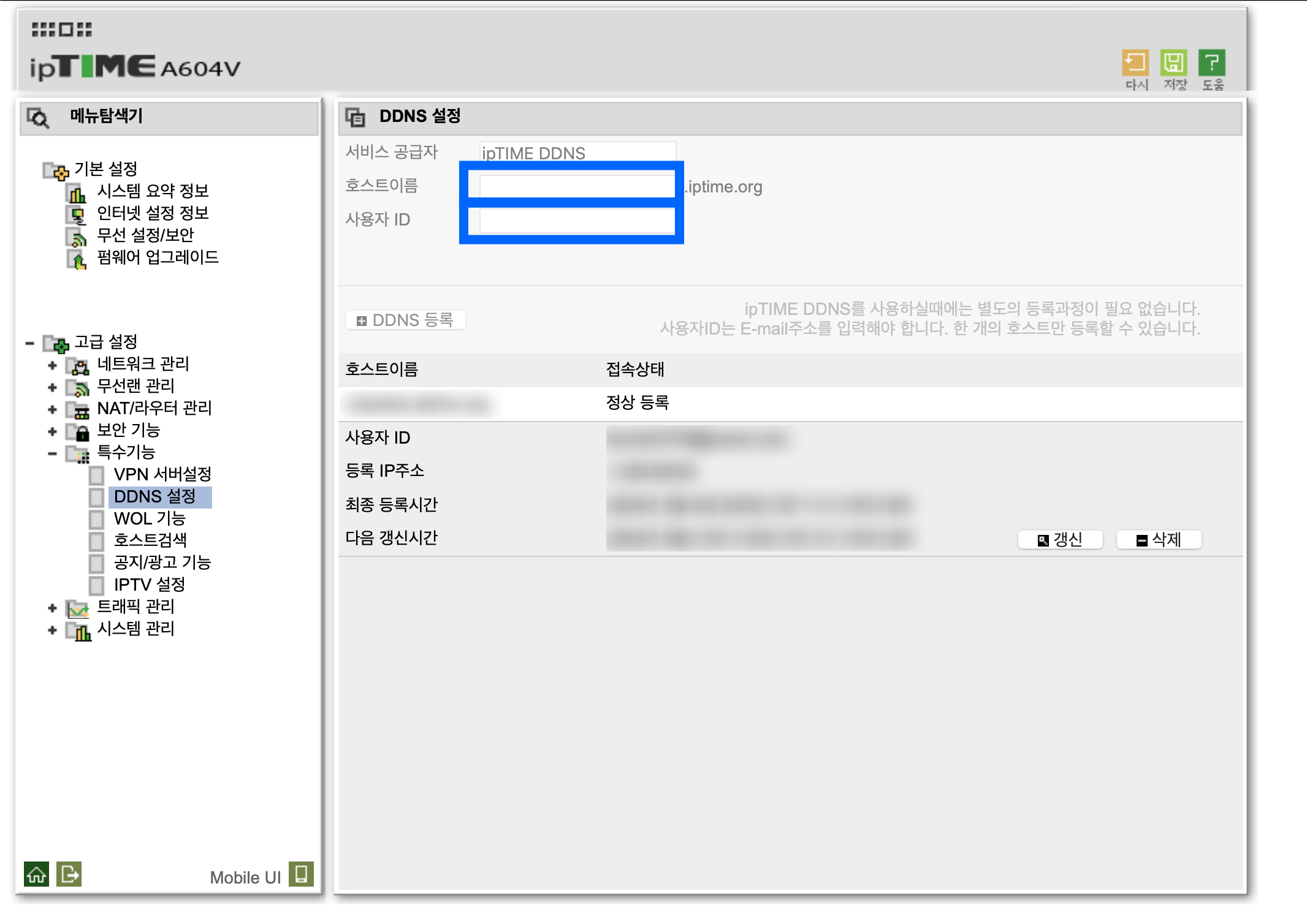The height and width of the screenshot is (924, 1307).
Task: Click the 사용자 ID input field
Action: [x=576, y=221]
